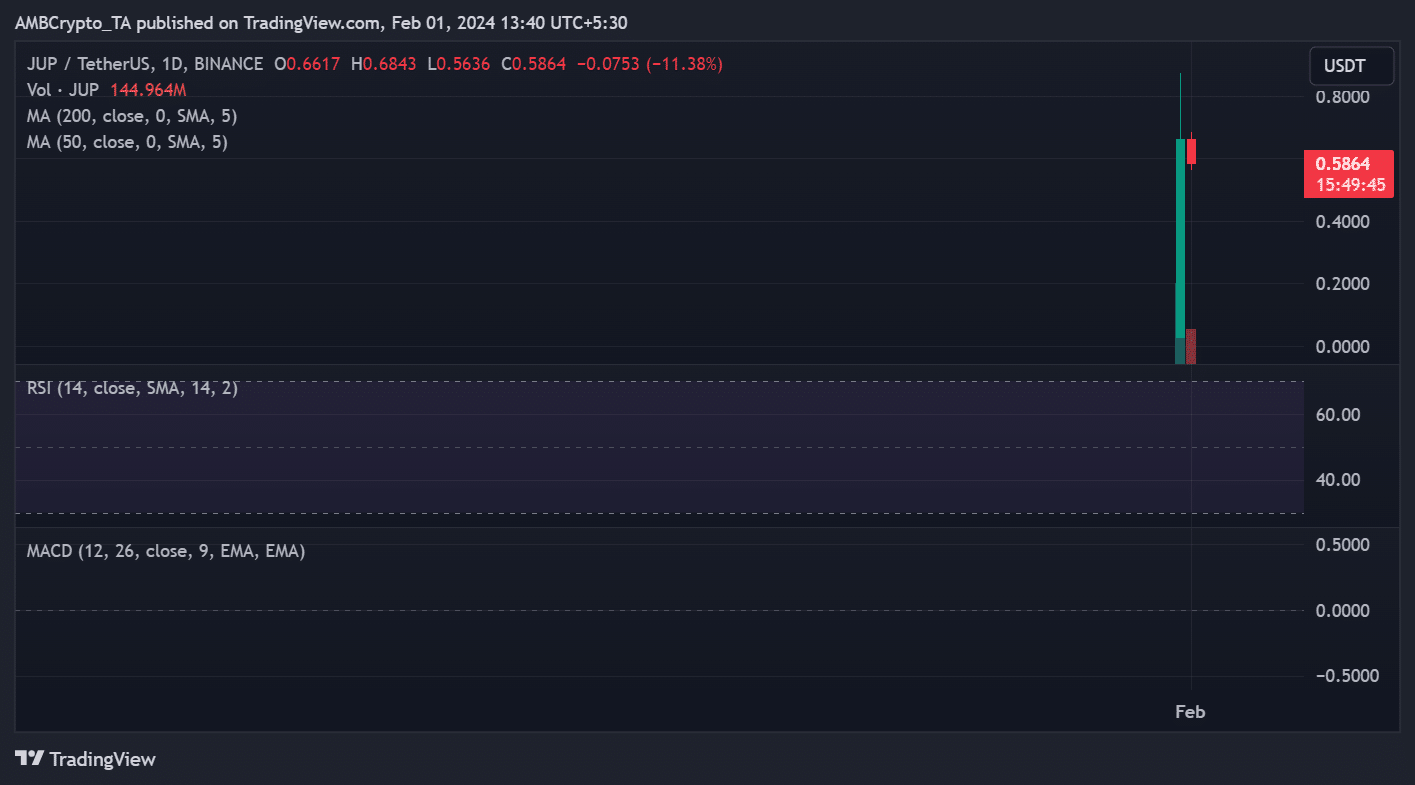This screenshot has width=1415, height=785.
Task: Click the −0.0753 (−11.38%) change value
Action: pos(650,64)
